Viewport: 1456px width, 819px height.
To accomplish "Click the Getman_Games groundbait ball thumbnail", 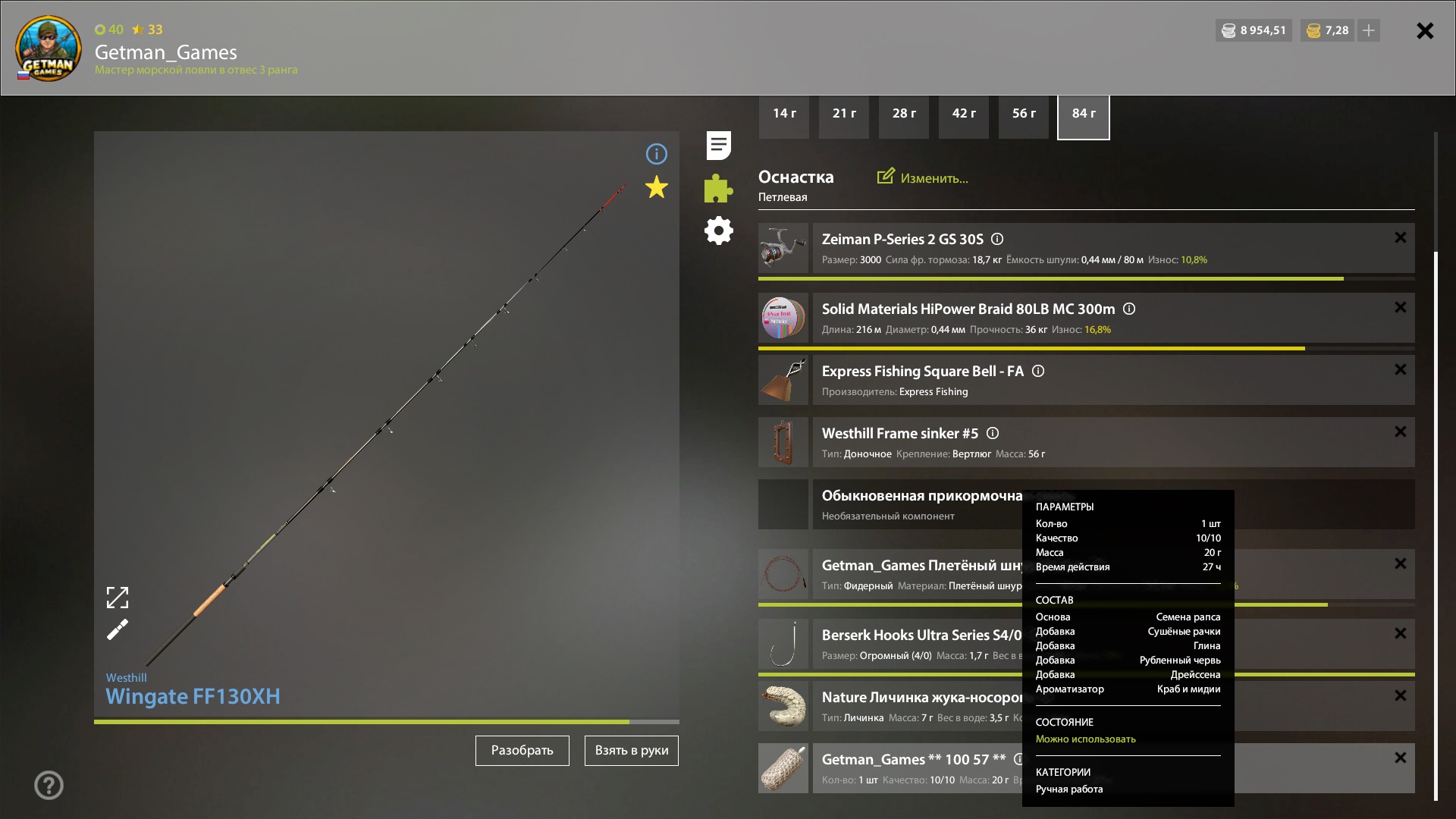I will point(783,768).
